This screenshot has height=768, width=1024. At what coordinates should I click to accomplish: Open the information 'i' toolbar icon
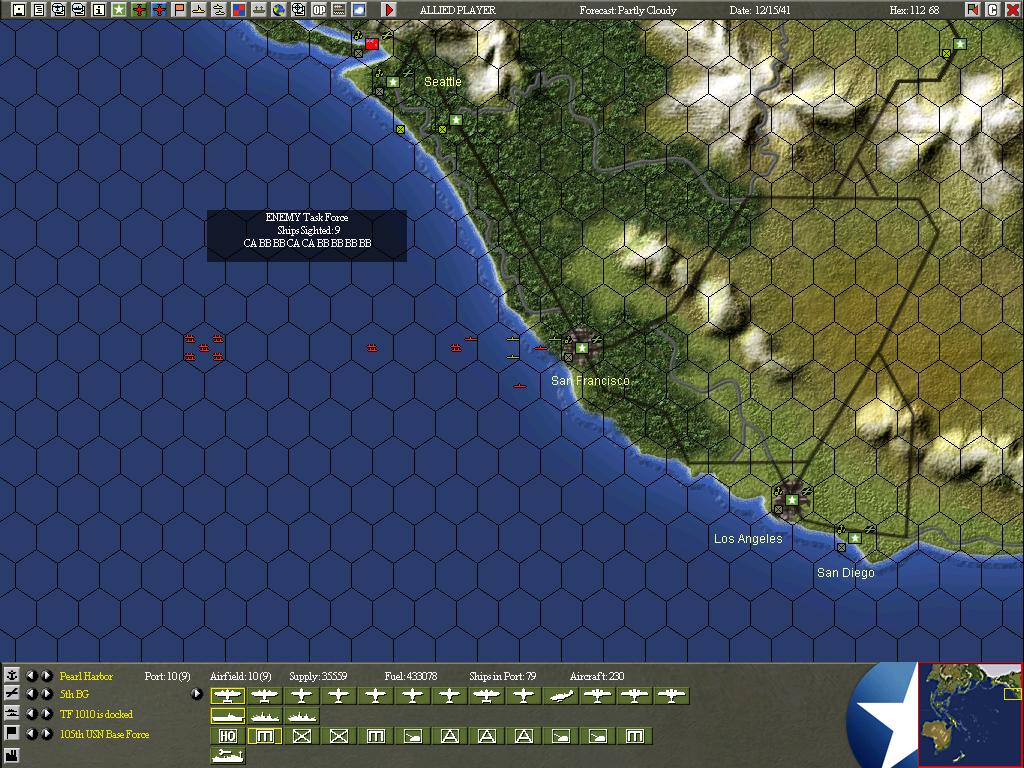pos(99,9)
